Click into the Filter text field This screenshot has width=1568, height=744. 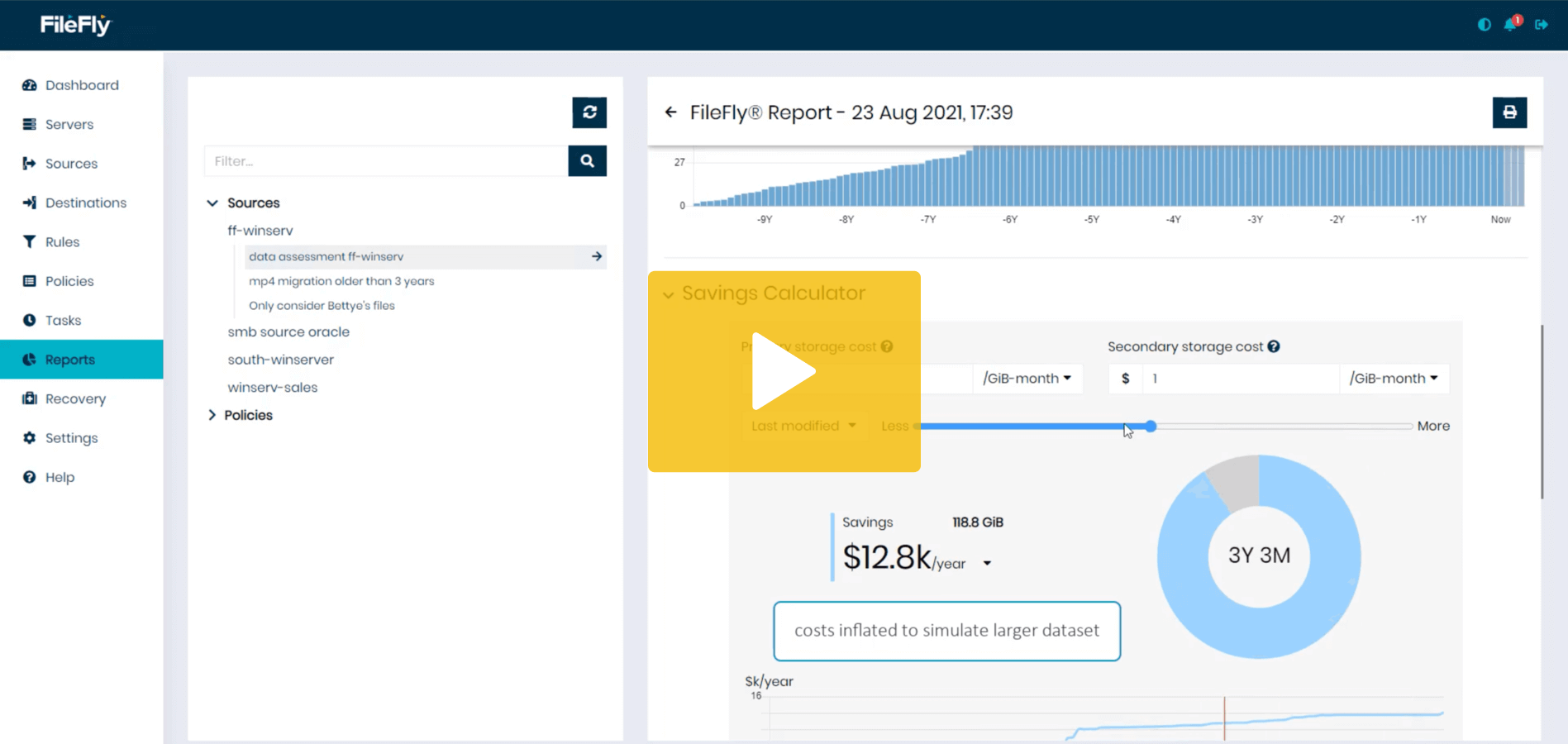[386, 161]
